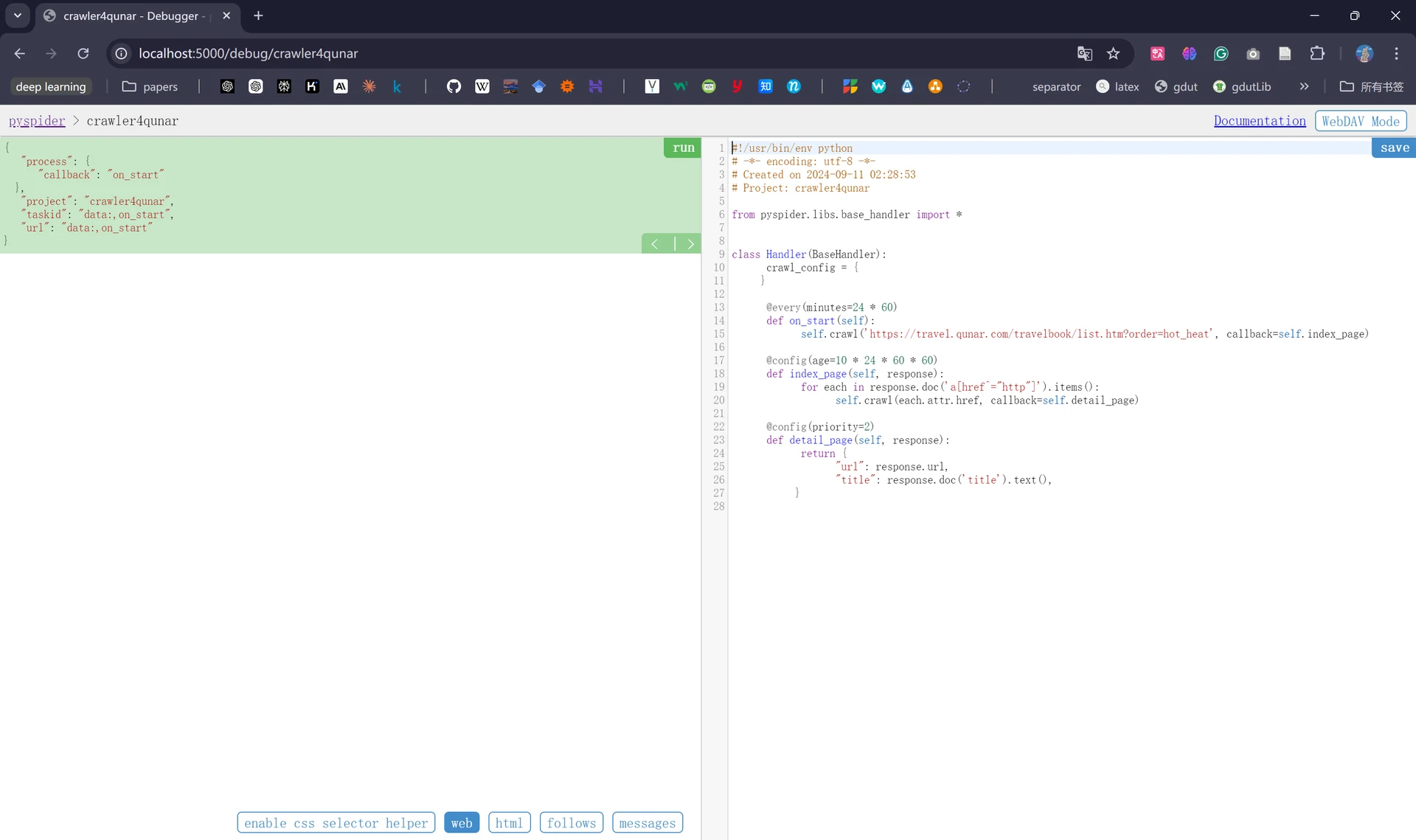Open the latex bookmark
The width and height of the screenshot is (1416, 840).
point(1117,86)
